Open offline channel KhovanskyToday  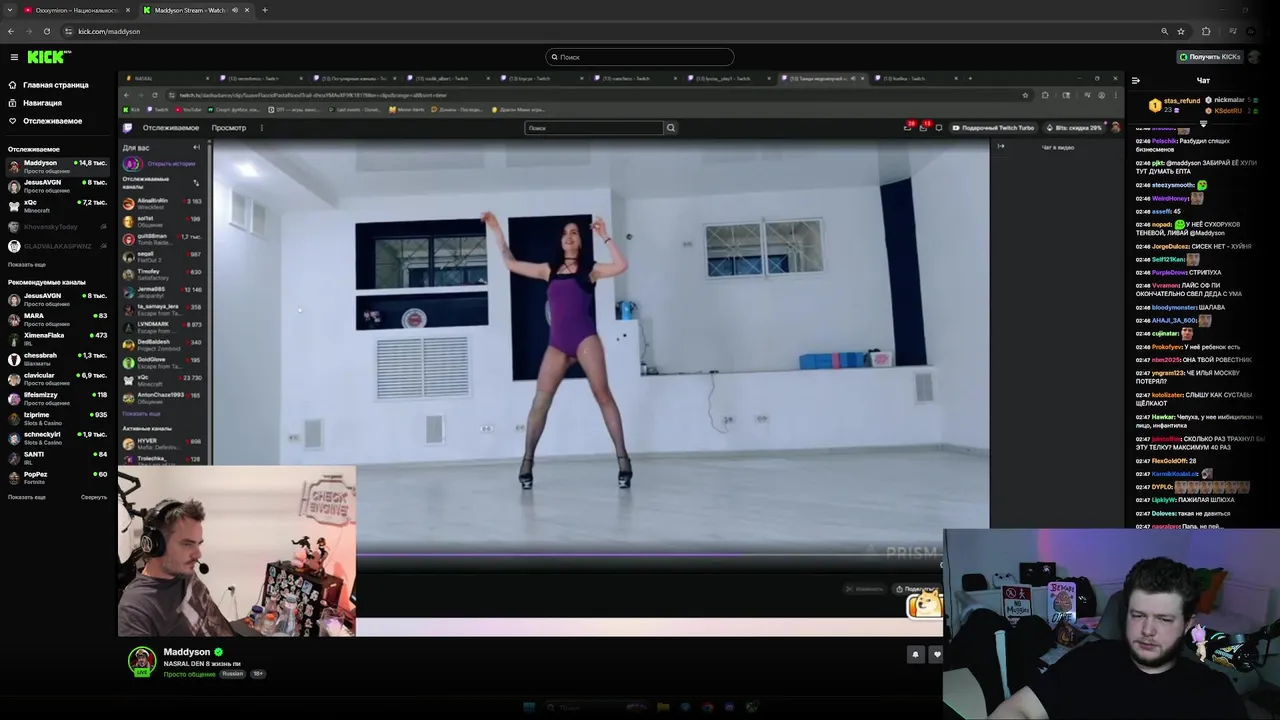[59, 227]
